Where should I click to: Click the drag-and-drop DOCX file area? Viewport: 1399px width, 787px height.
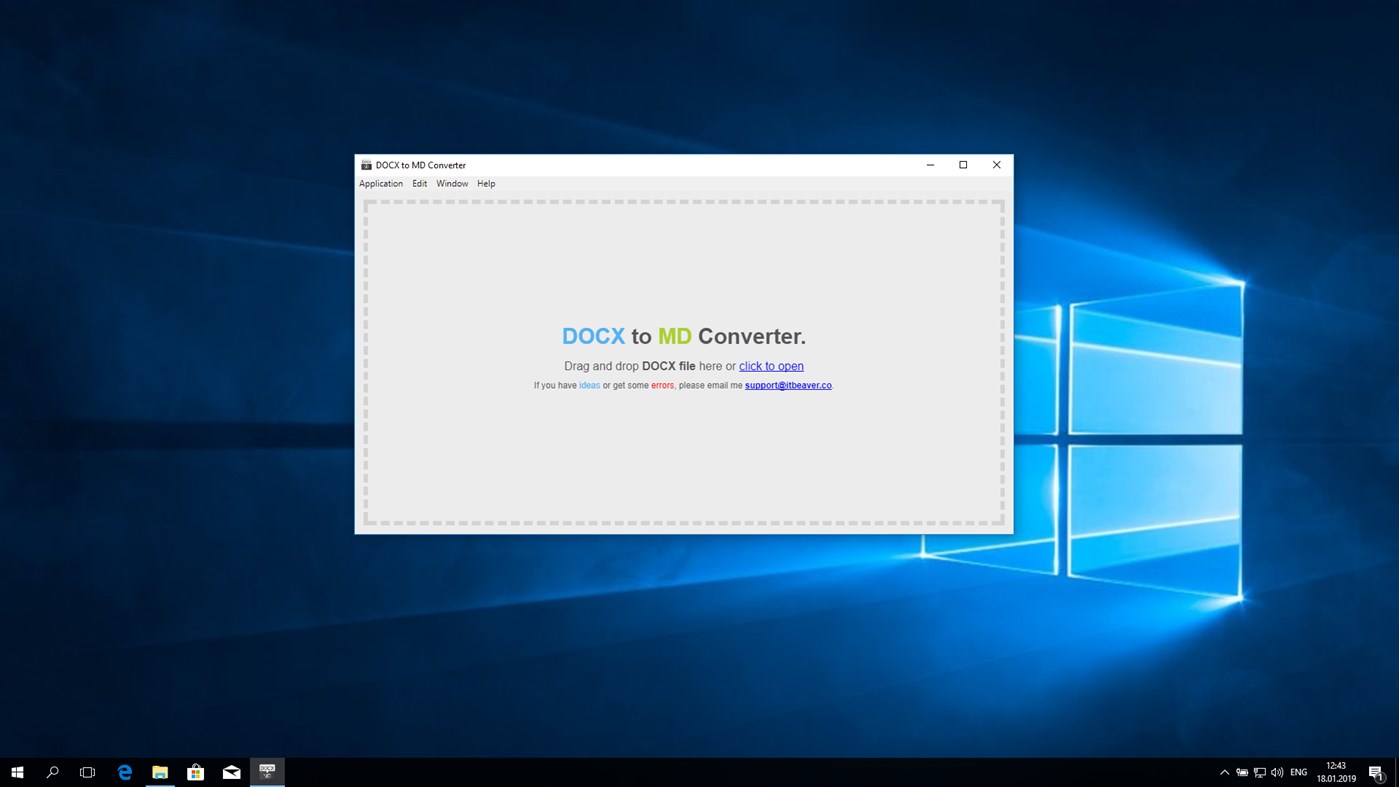[683, 460]
